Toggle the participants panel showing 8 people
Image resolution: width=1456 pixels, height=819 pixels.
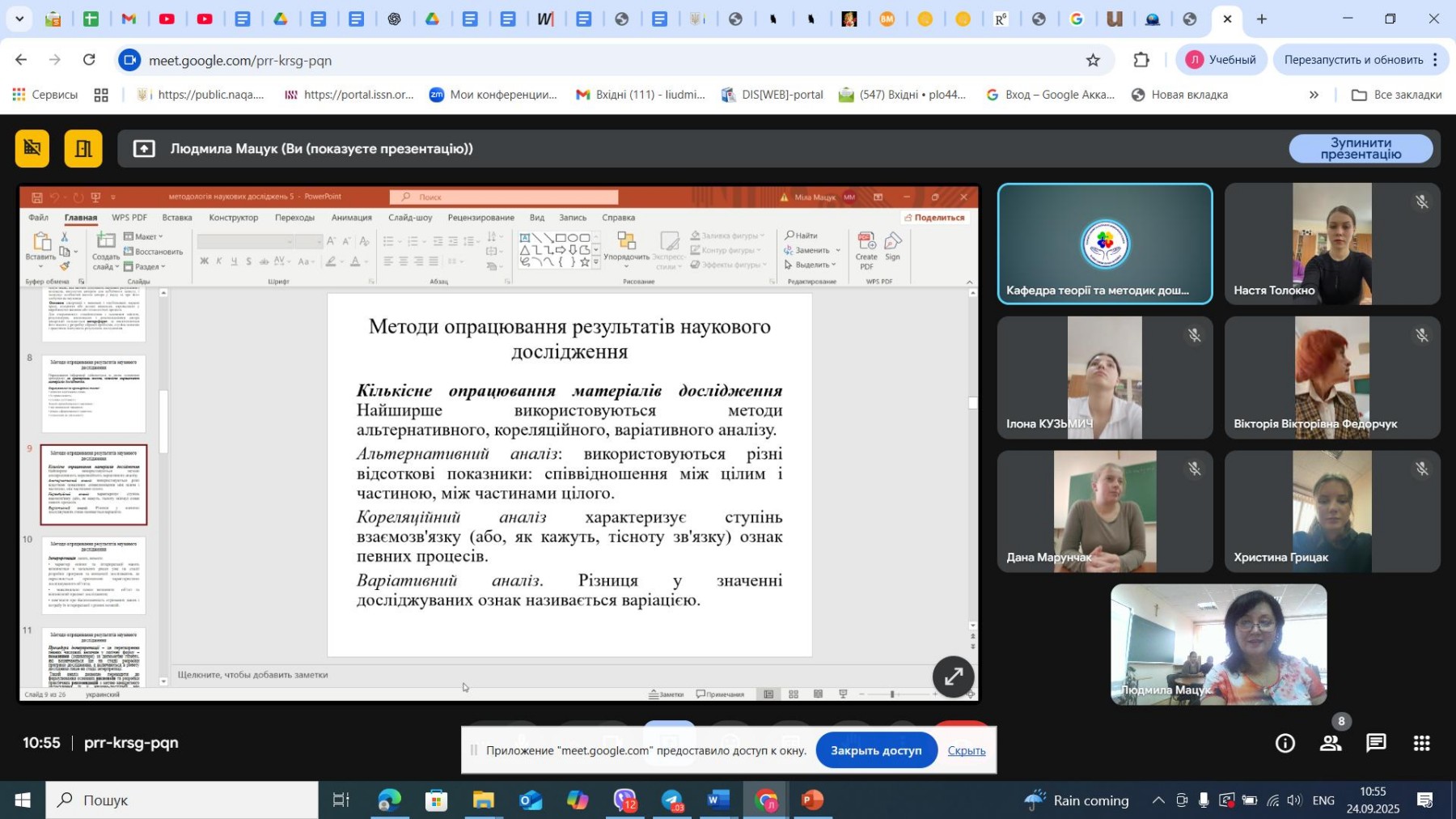(x=1331, y=743)
